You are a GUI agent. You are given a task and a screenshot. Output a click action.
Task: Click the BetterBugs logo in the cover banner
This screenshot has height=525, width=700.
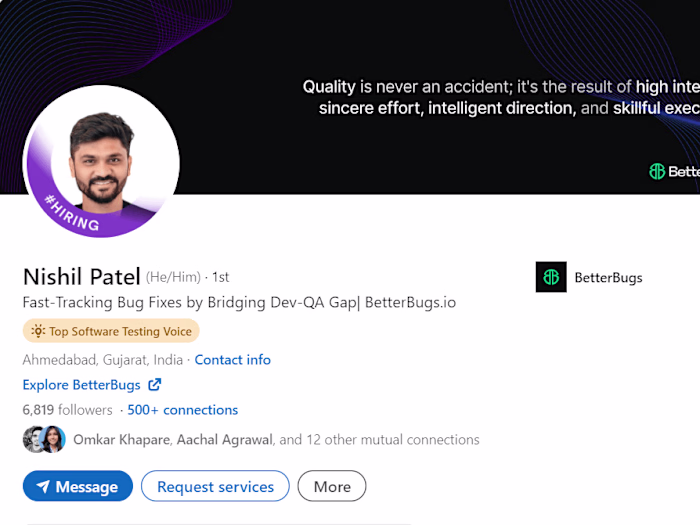click(x=658, y=171)
